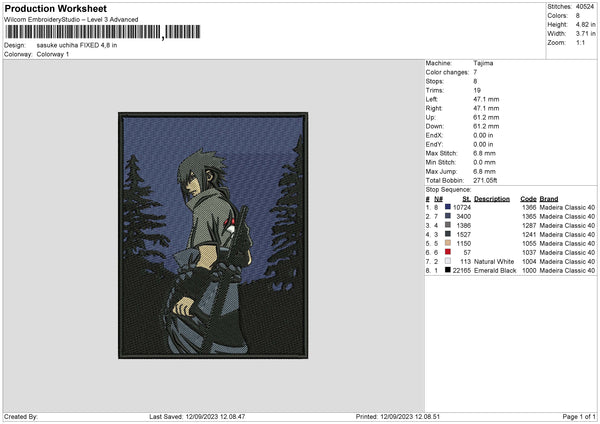Click the 'Brand' column header
Image resolution: width=600 pixels, height=424 pixels.
[x=549, y=199]
